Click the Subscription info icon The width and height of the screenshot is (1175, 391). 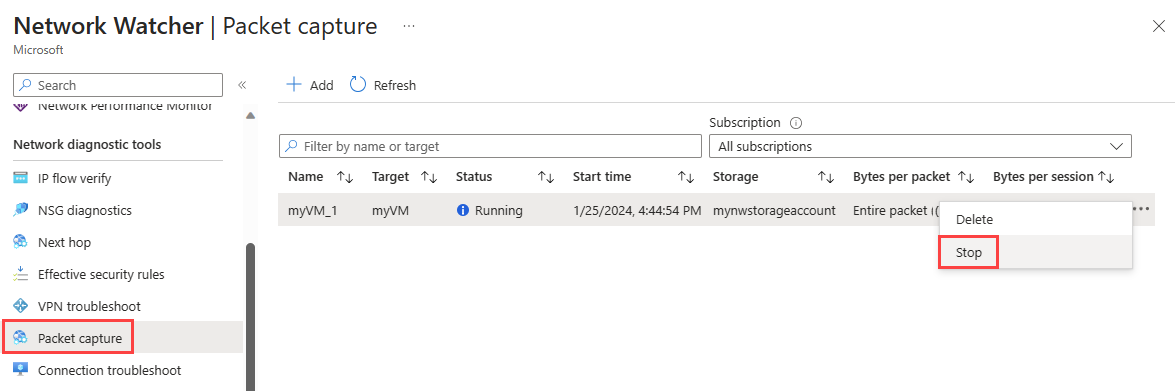(796, 122)
